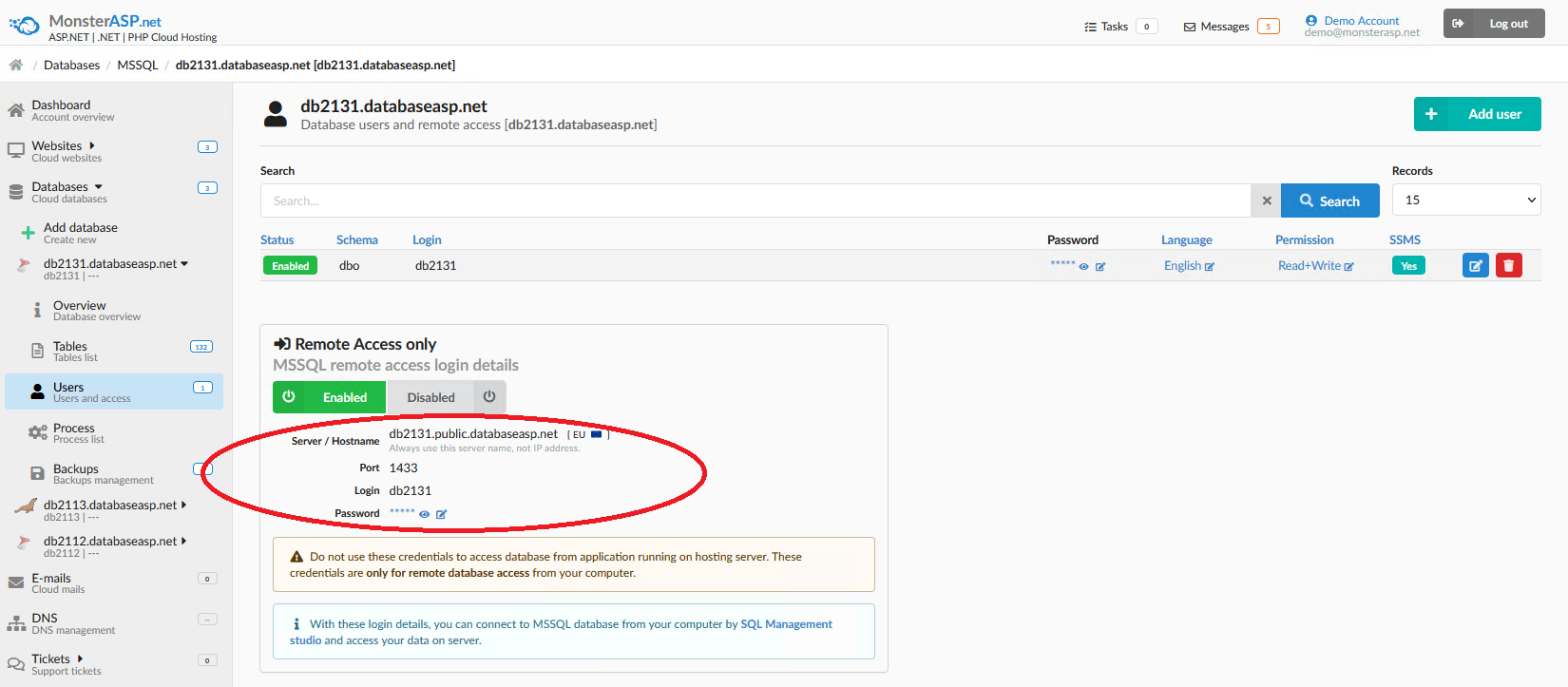
Task: Open Process list gears icon
Action: coord(38,432)
